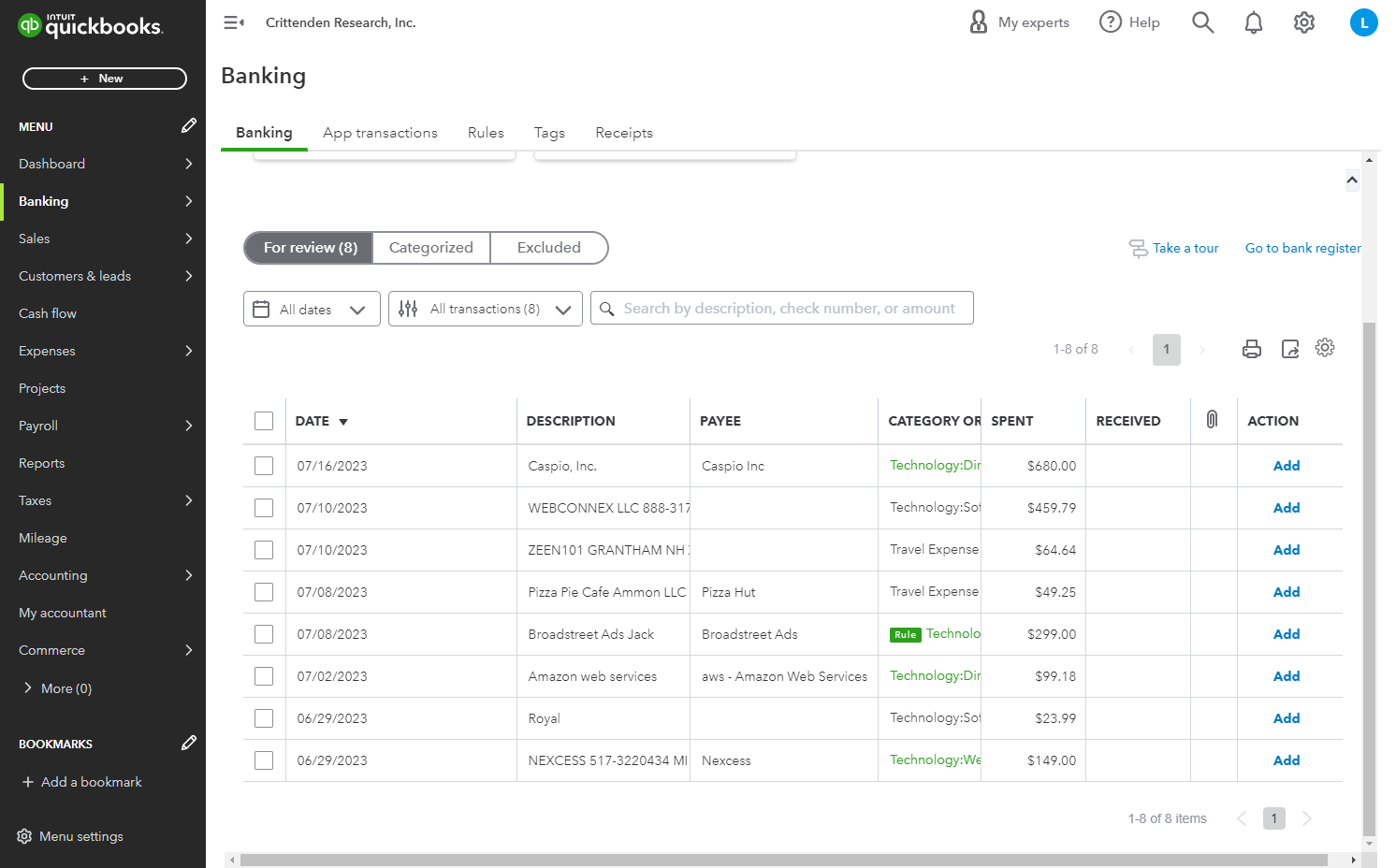The width and height of the screenshot is (1396, 868).
Task: Check the Caspio, Inc. transaction row
Action: coord(264,466)
